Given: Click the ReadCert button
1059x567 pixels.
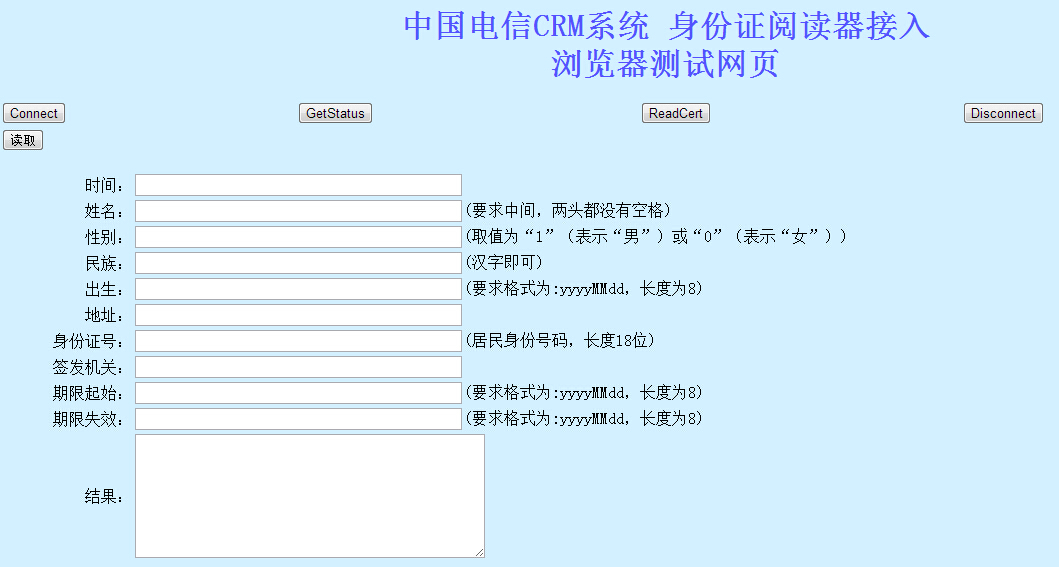Looking at the screenshot, I should point(675,113).
